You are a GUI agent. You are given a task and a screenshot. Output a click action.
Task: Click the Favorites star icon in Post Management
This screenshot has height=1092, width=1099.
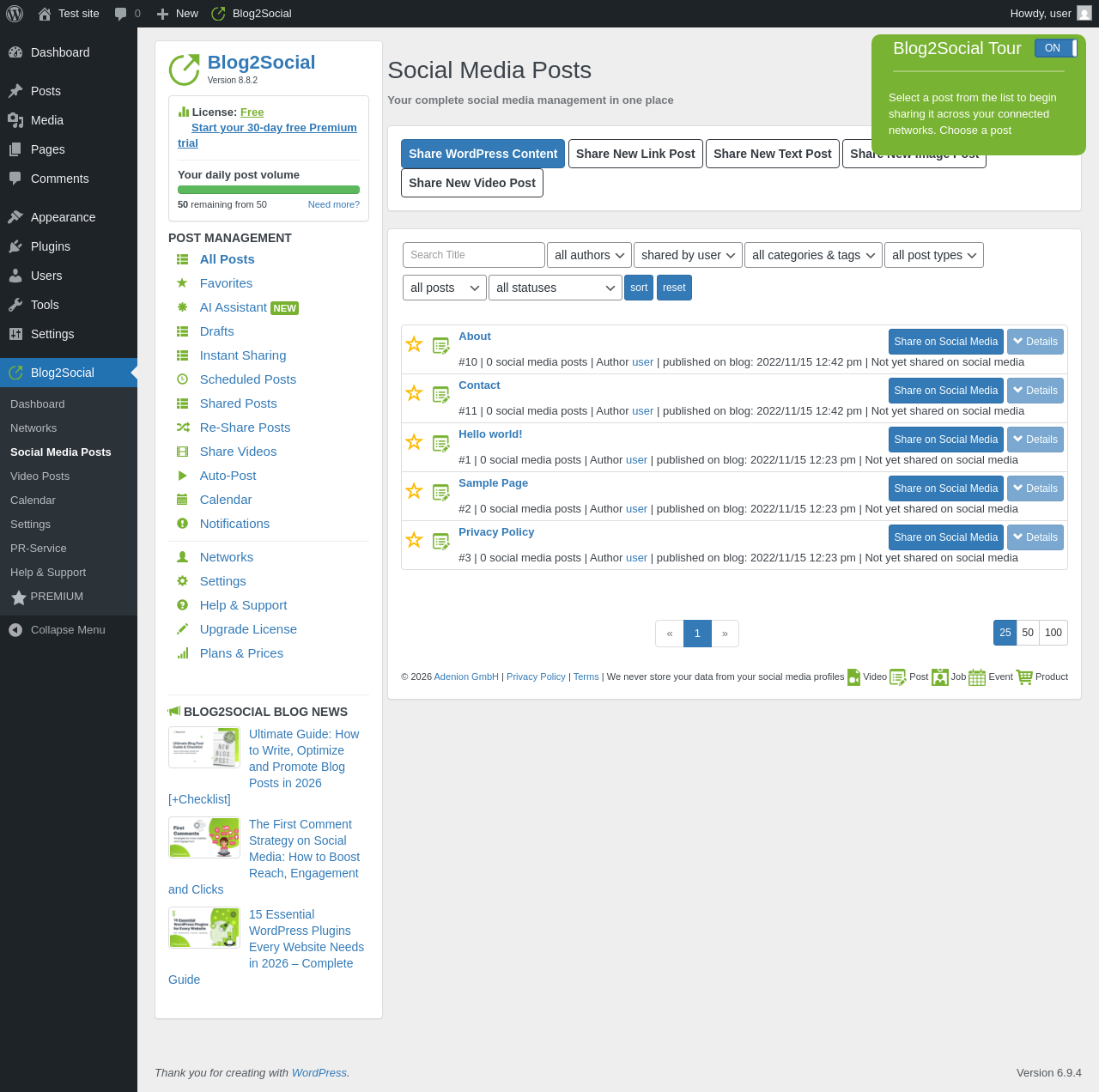point(182,283)
